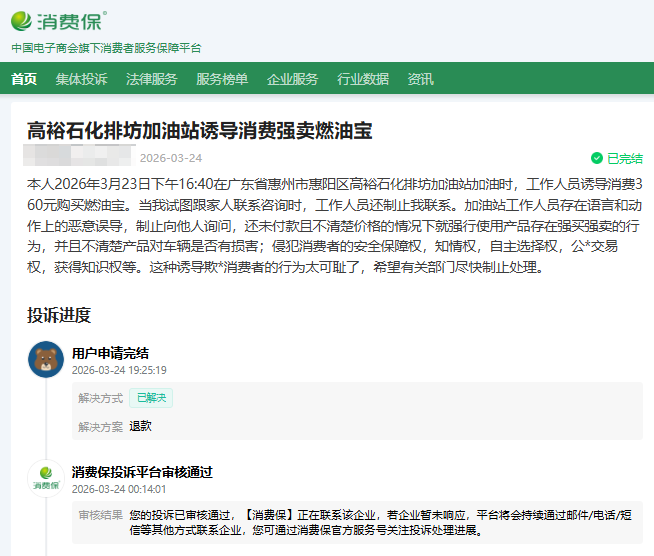Open the 集体投诉 nav item

pyautogui.click(x=82, y=79)
